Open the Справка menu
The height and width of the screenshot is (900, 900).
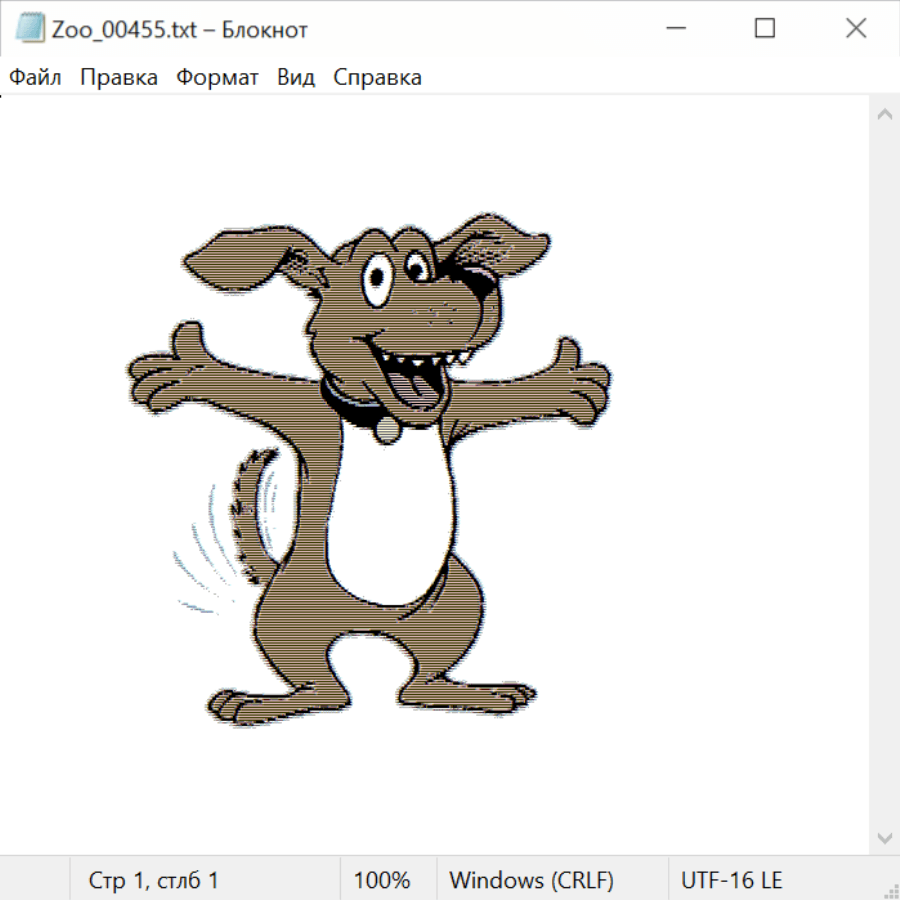click(x=377, y=77)
